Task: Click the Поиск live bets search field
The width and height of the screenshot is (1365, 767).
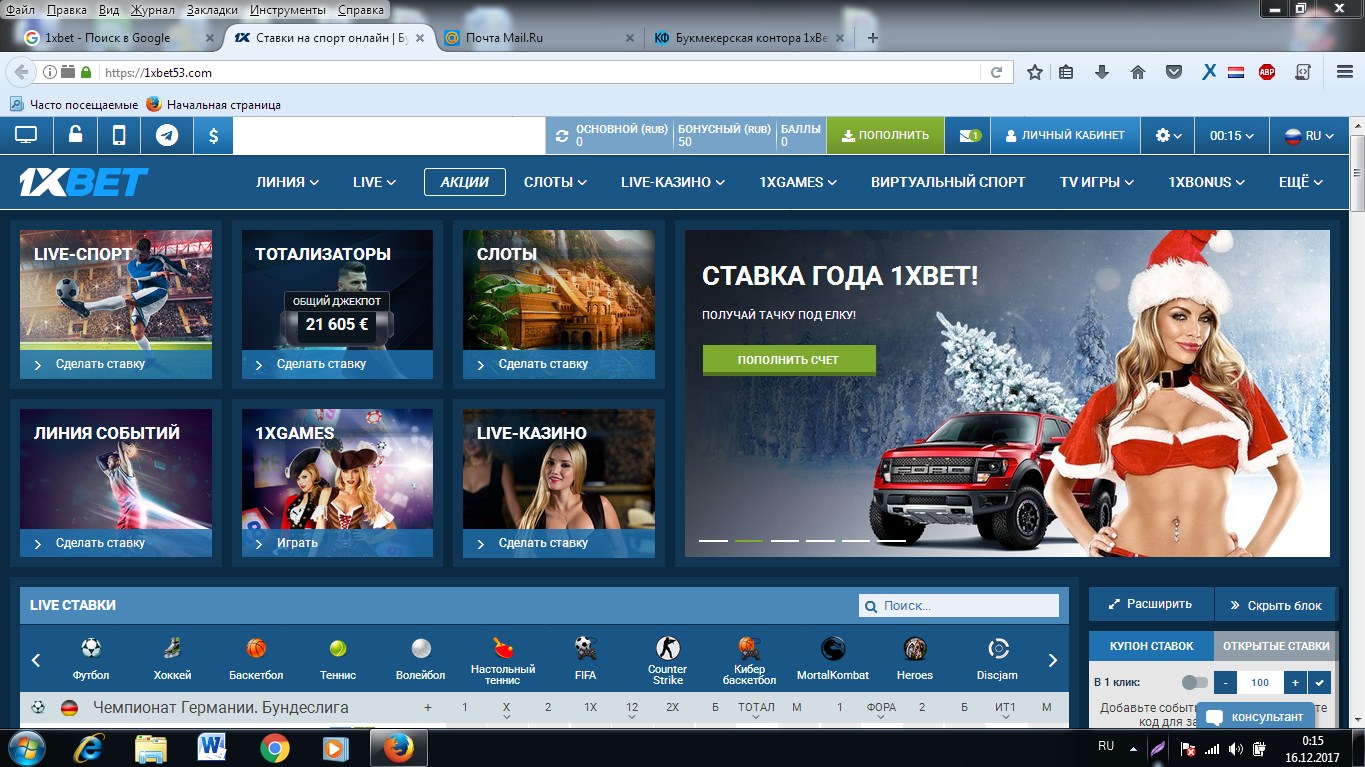Action: tap(959, 606)
